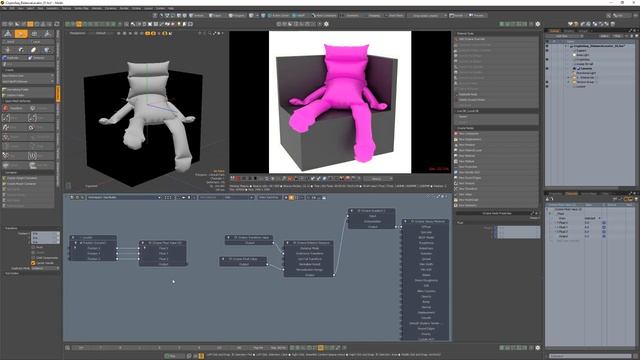The height and width of the screenshot is (360, 640).
Task: Click the speech bubble icon in bottom status bar
Action: (189, 356)
